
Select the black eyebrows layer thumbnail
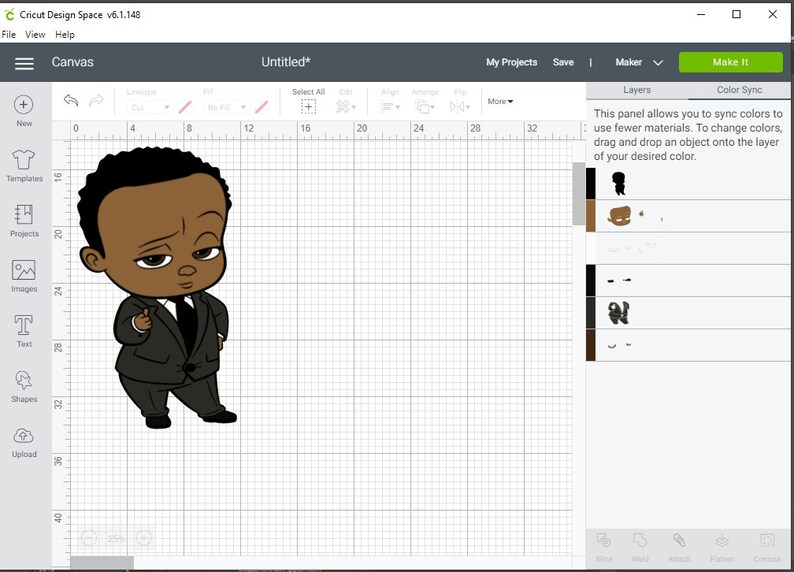point(619,280)
